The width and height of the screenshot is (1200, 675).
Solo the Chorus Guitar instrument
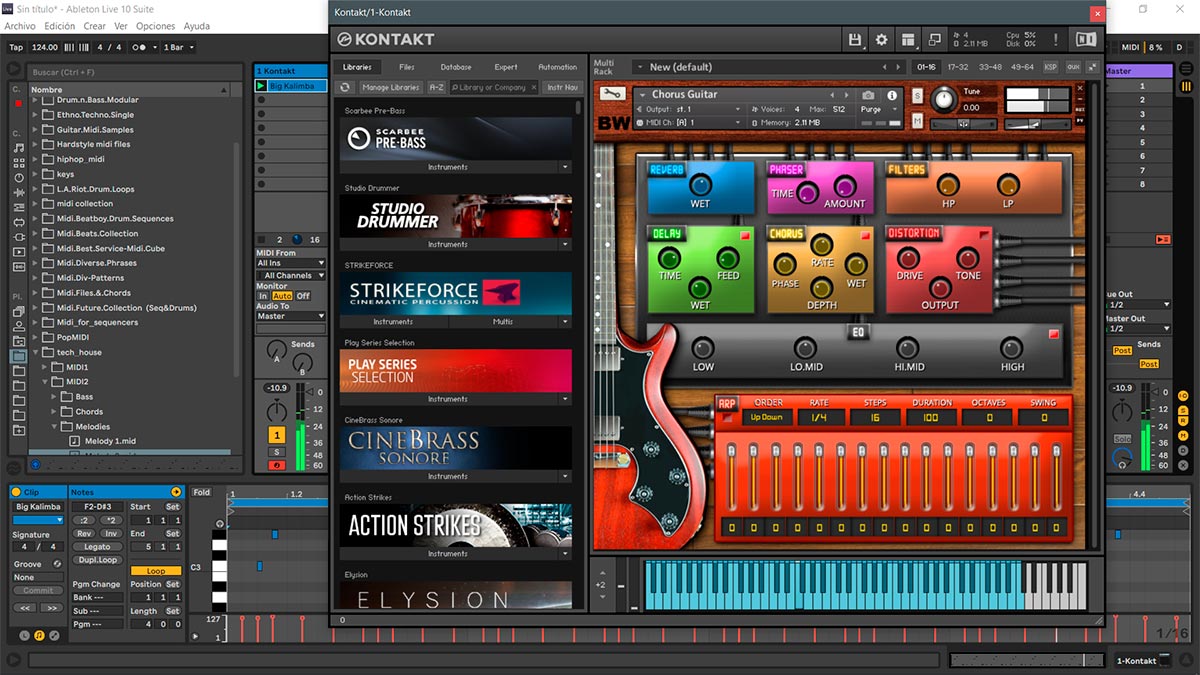[917, 95]
